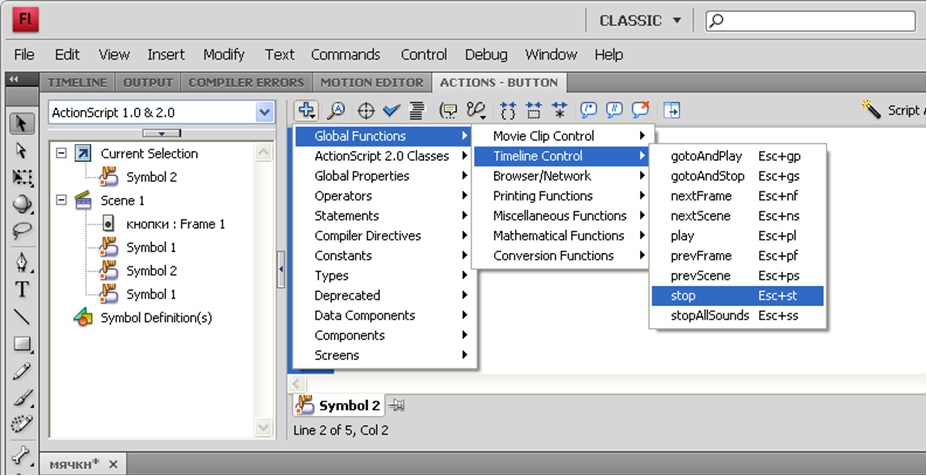Click the Collapse selection icon
The height and width of the screenshot is (476, 927).
(533, 111)
